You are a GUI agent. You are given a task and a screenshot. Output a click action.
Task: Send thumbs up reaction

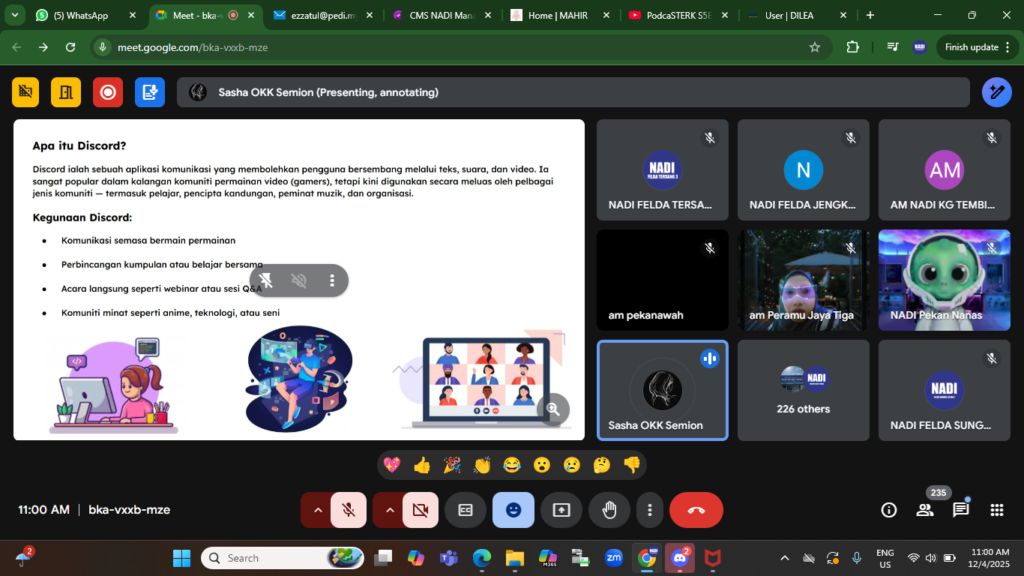click(422, 465)
